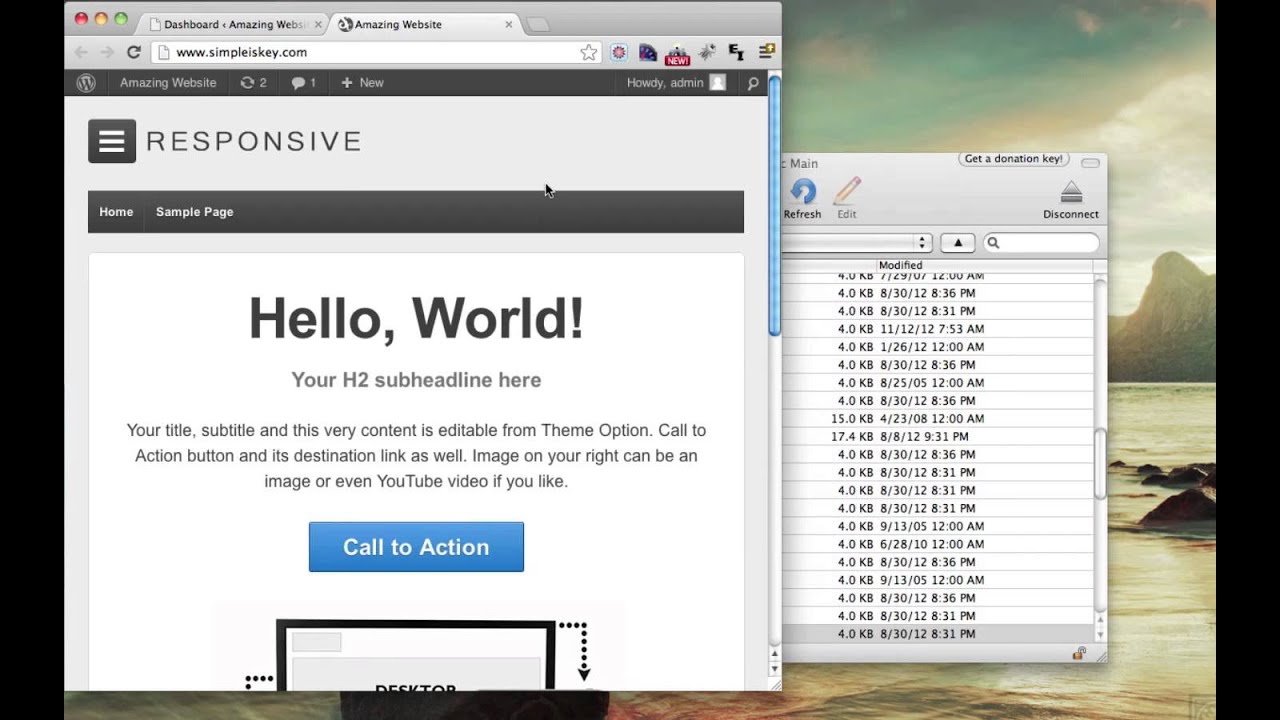The width and height of the screenshot is (1280, 720).
Task: Open the Howdy, admin account menu
Action: pos(675,83)
